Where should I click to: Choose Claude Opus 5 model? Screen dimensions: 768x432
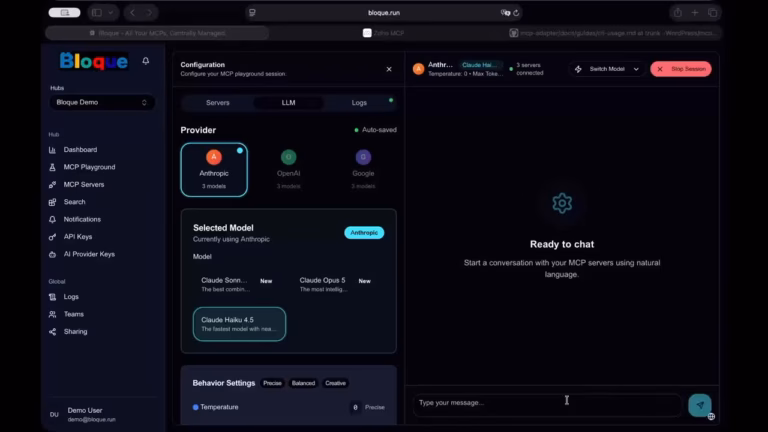click(337, 285)
